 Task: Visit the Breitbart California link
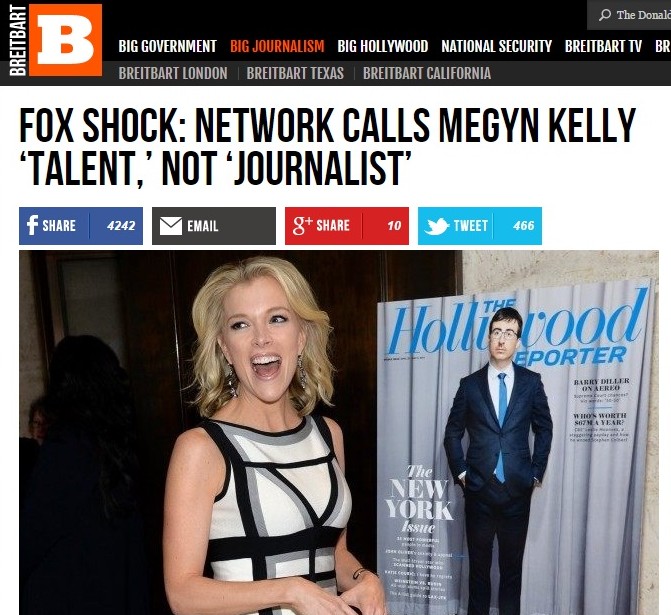click(427, 73)
